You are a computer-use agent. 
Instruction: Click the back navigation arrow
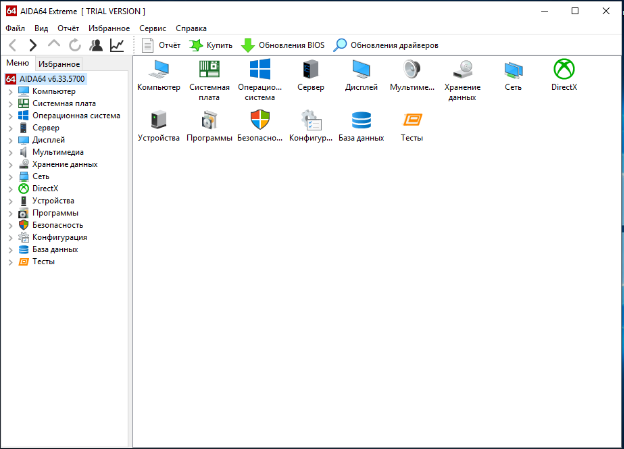[12, 45]
